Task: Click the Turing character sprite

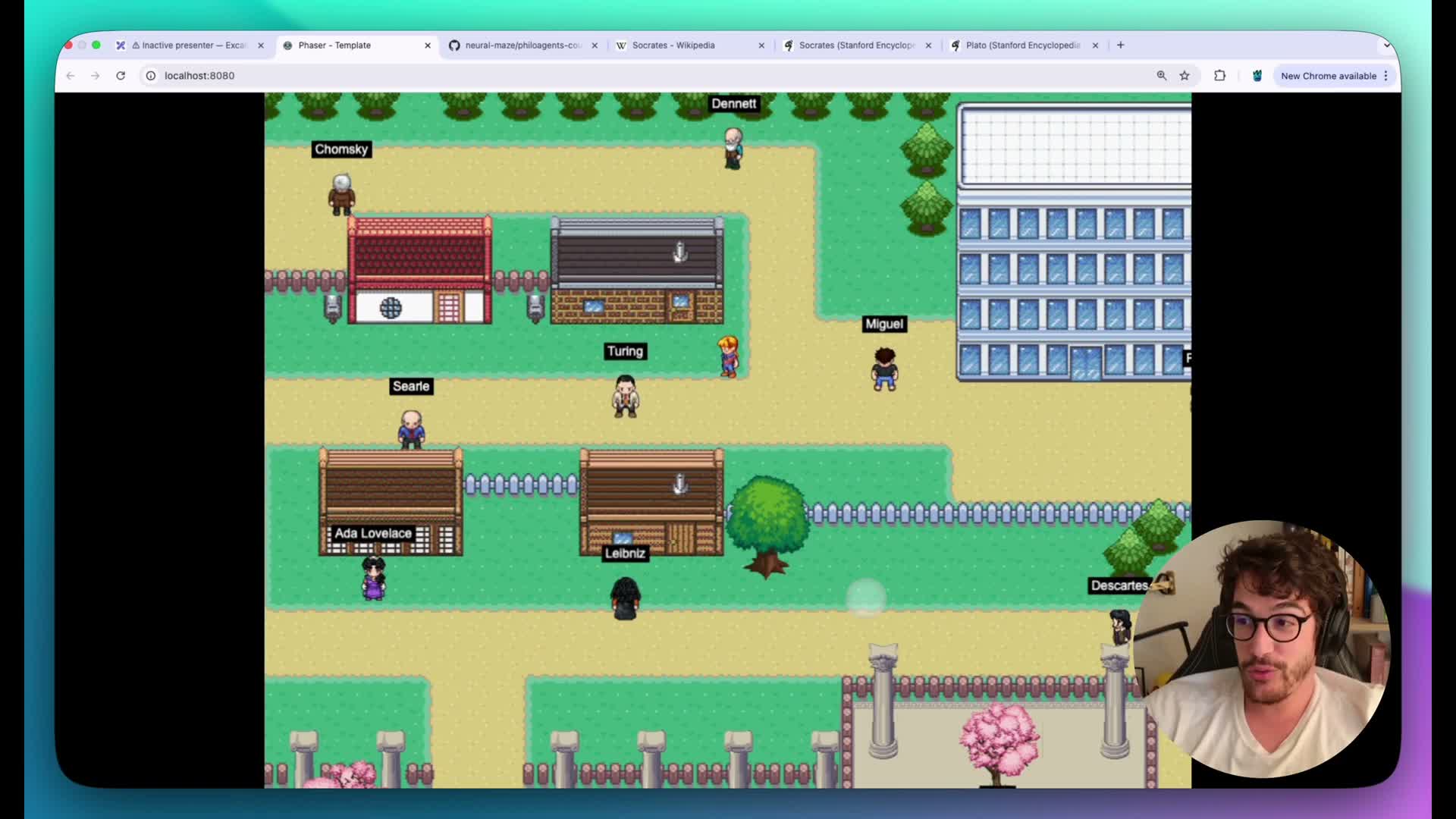Action: coord(625,396)
